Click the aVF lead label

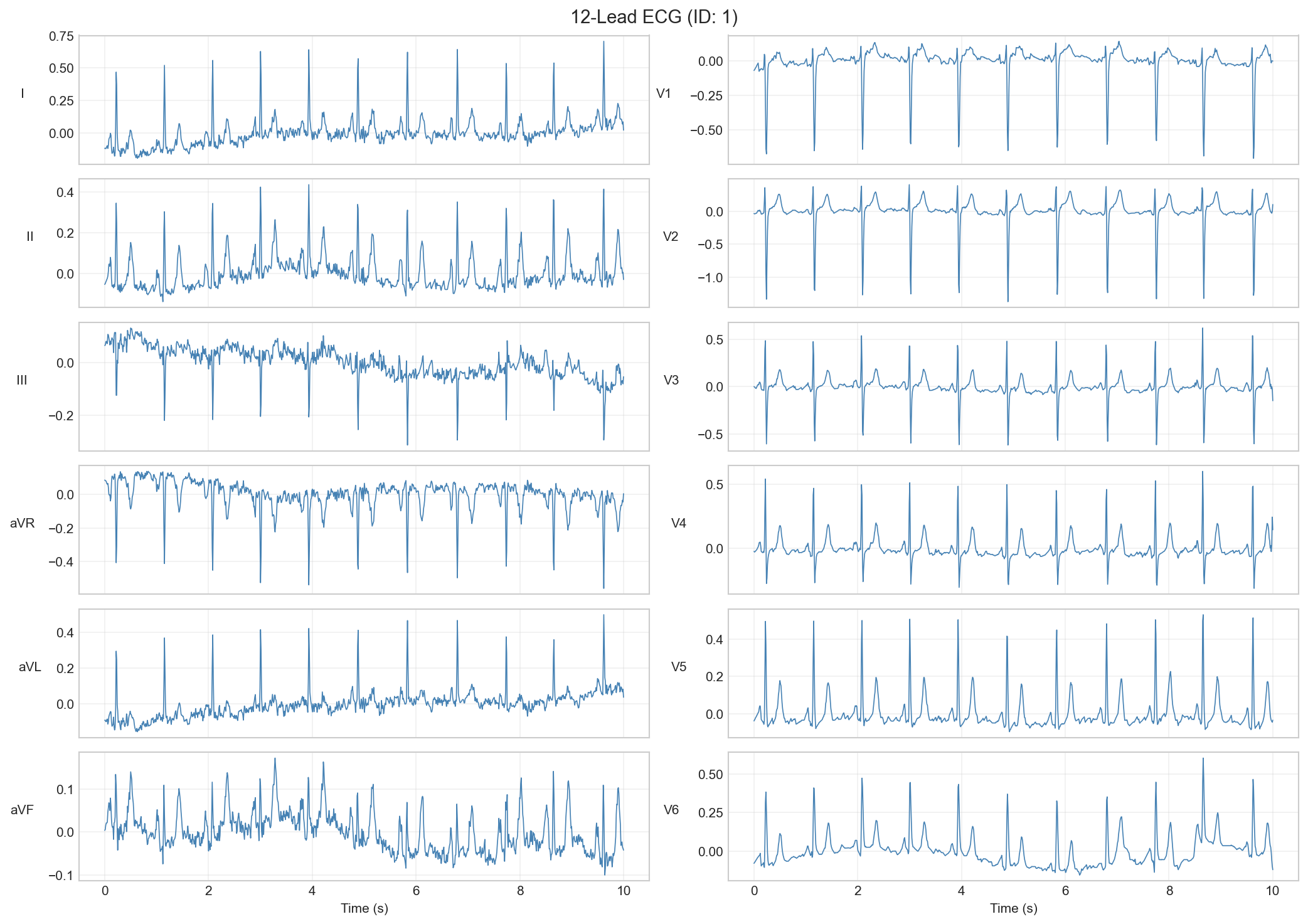point(22,810)
